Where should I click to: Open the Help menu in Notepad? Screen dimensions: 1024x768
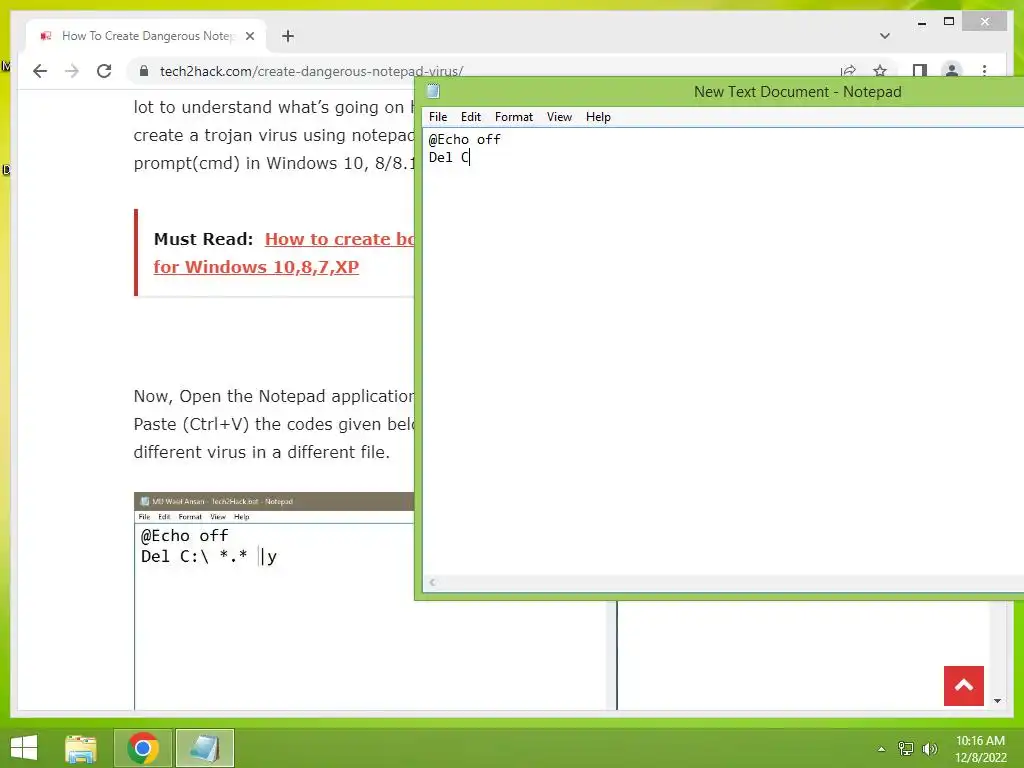tap(598, 117)
